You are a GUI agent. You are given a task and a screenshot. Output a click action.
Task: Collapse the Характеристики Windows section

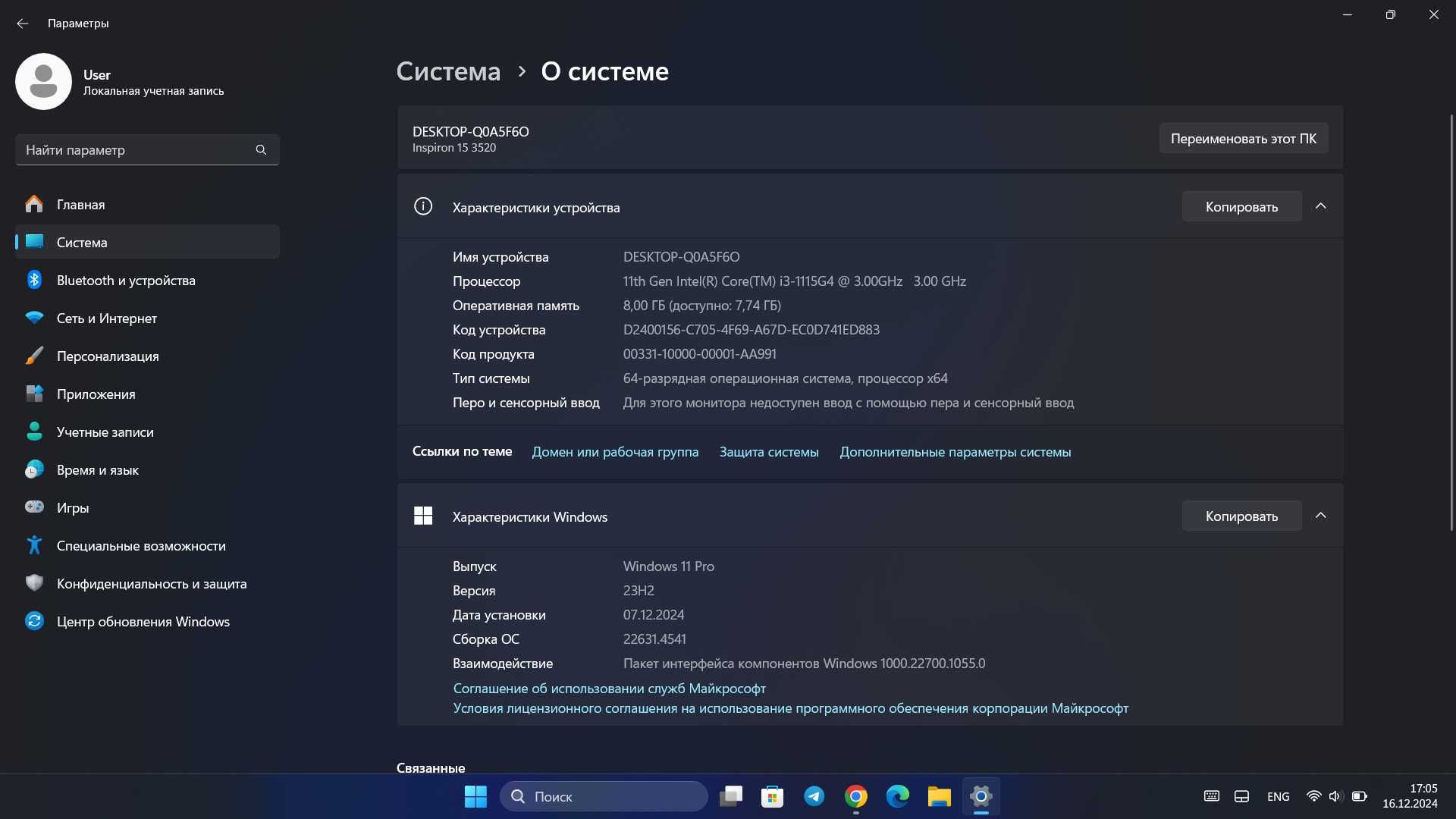[x=1321, y=516]
